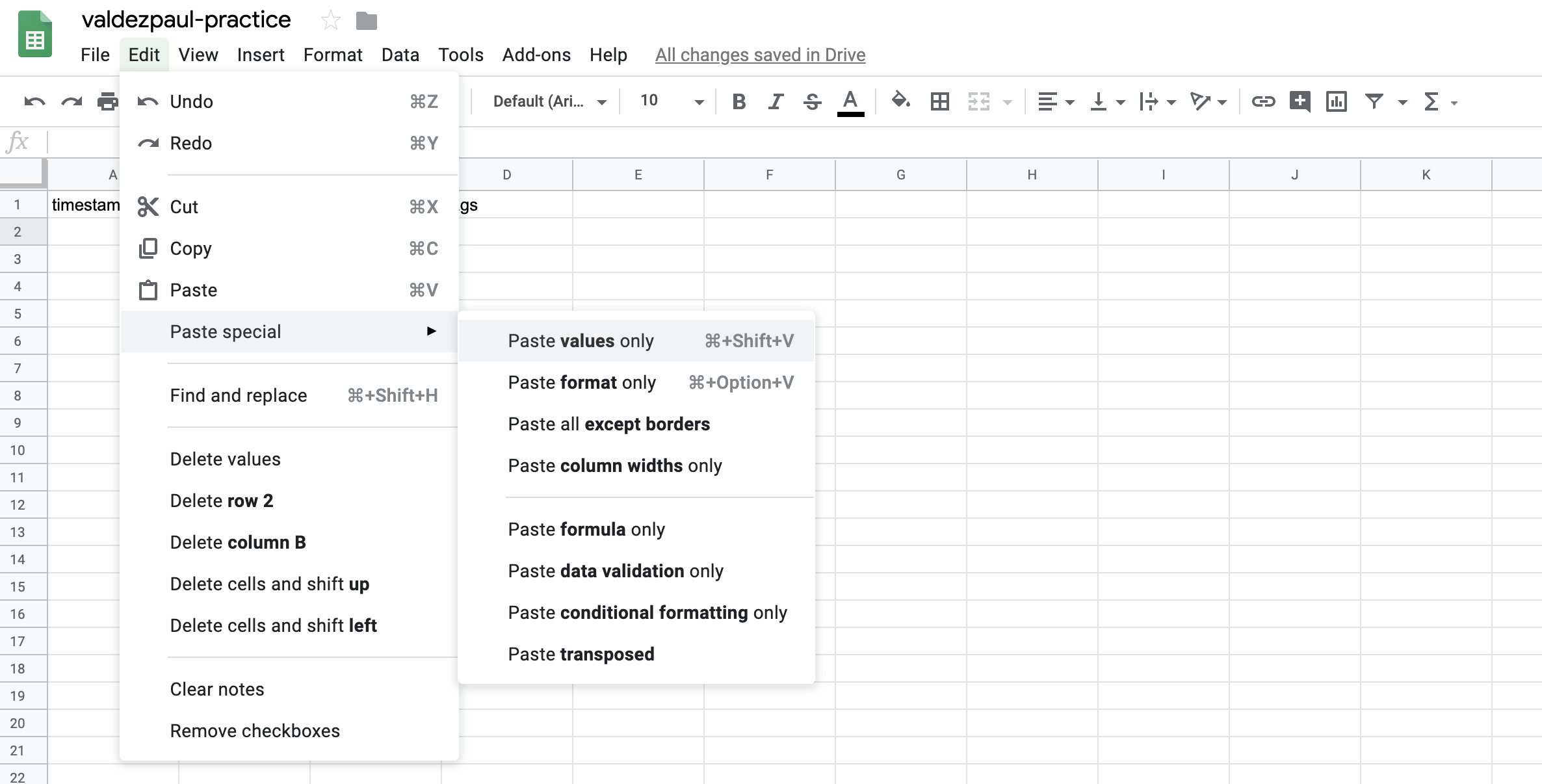1542x784 pixels.
Task: Open the text color picker
Action: 851,101
